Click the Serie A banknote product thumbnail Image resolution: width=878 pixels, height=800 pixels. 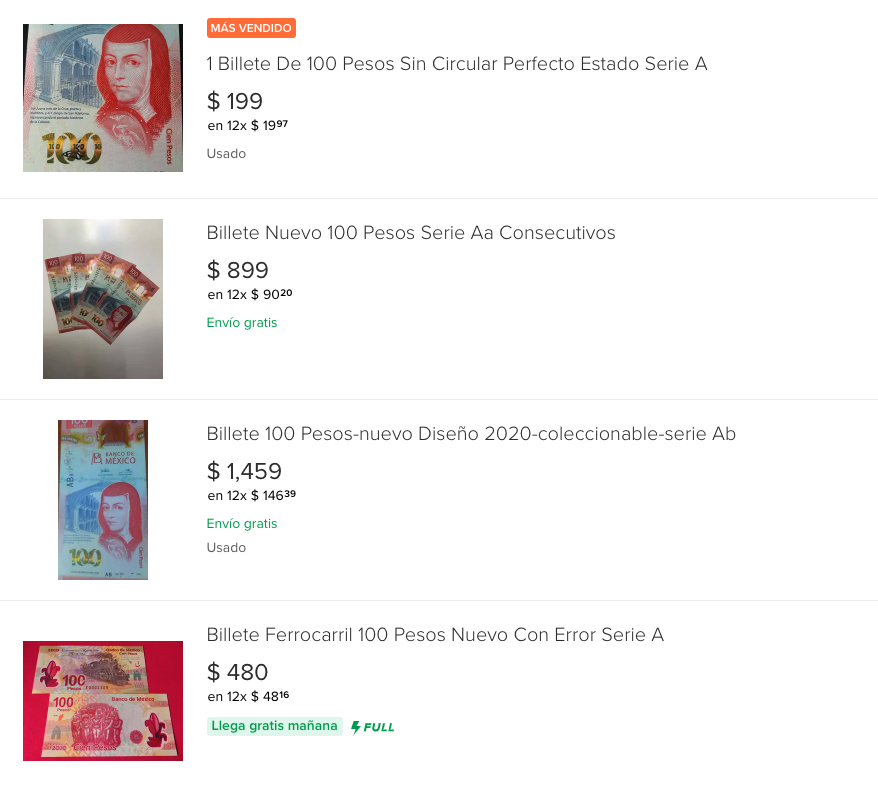tap(103, 98)
